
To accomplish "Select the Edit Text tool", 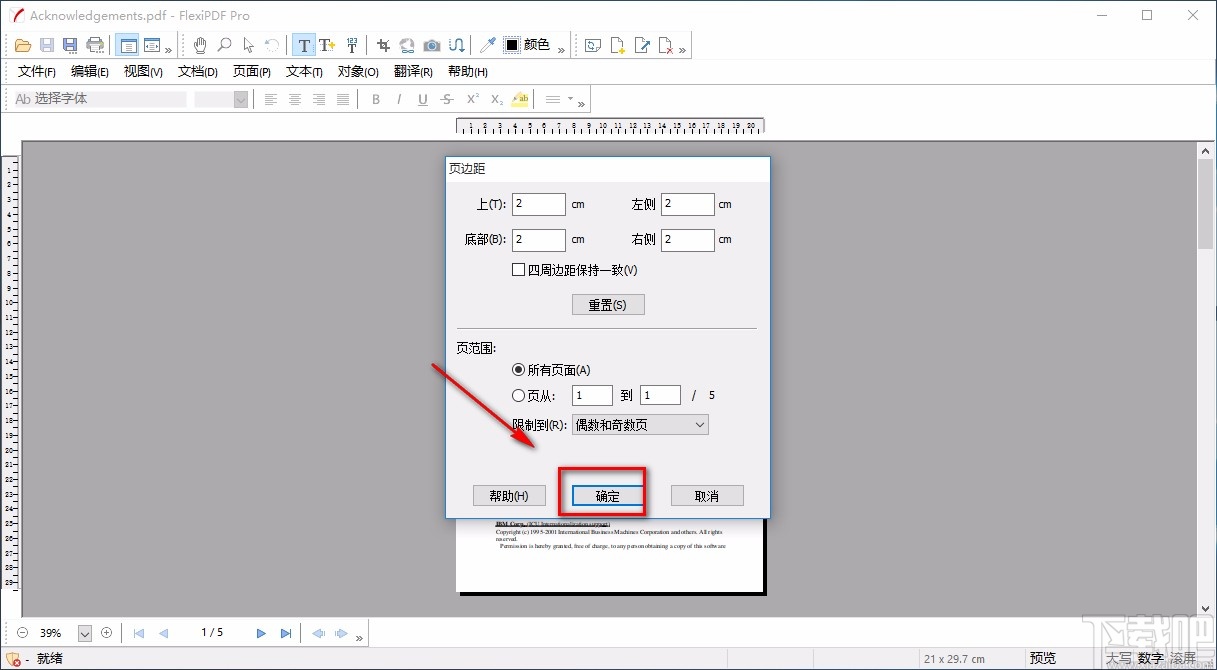I will (x=304, y=44).
